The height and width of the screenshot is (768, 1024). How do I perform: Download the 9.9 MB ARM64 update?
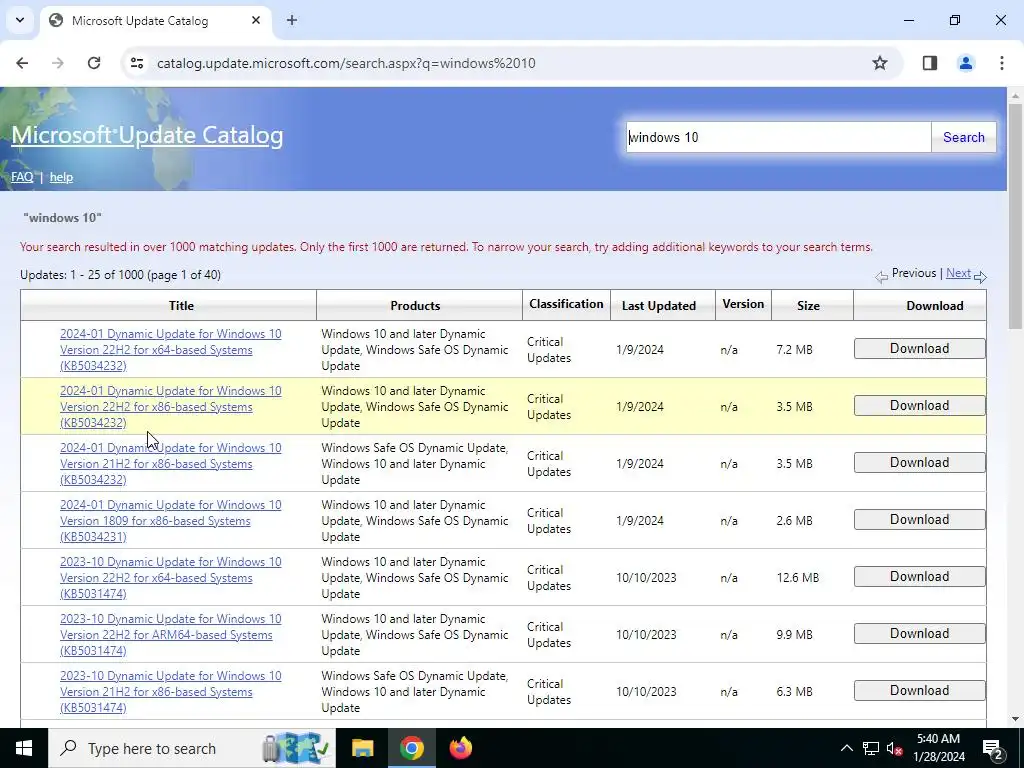920,633
